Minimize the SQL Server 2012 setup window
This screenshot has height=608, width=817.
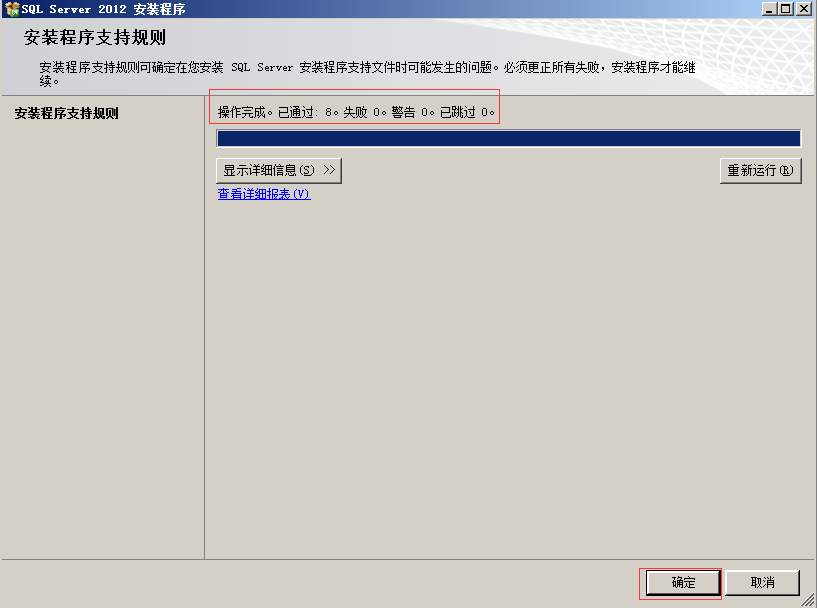[769, 9]
